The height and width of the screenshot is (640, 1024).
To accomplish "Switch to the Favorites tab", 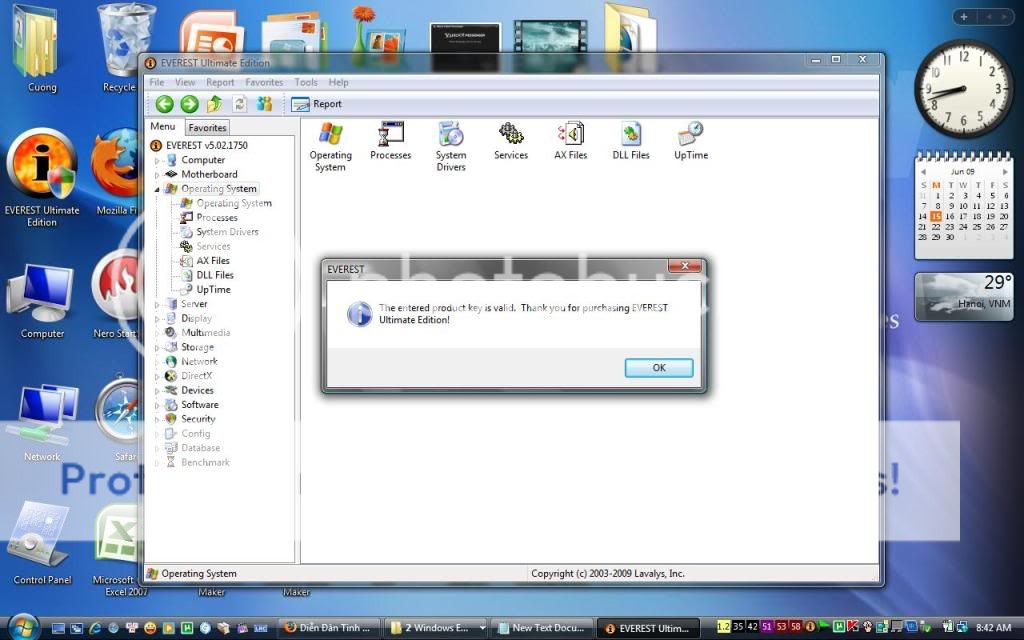I will click(x=207, y=127).
